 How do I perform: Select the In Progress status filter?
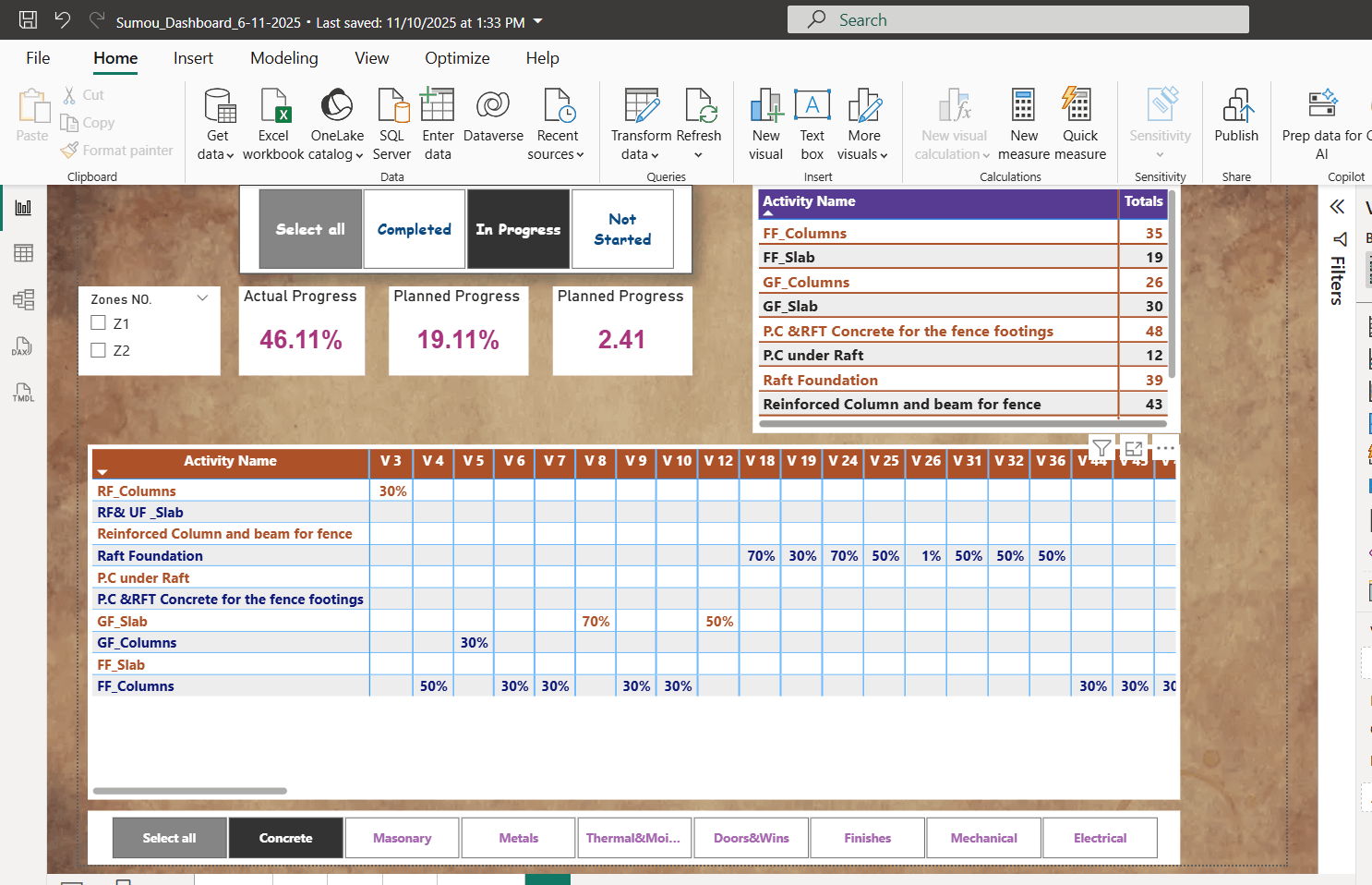[518, 229]
